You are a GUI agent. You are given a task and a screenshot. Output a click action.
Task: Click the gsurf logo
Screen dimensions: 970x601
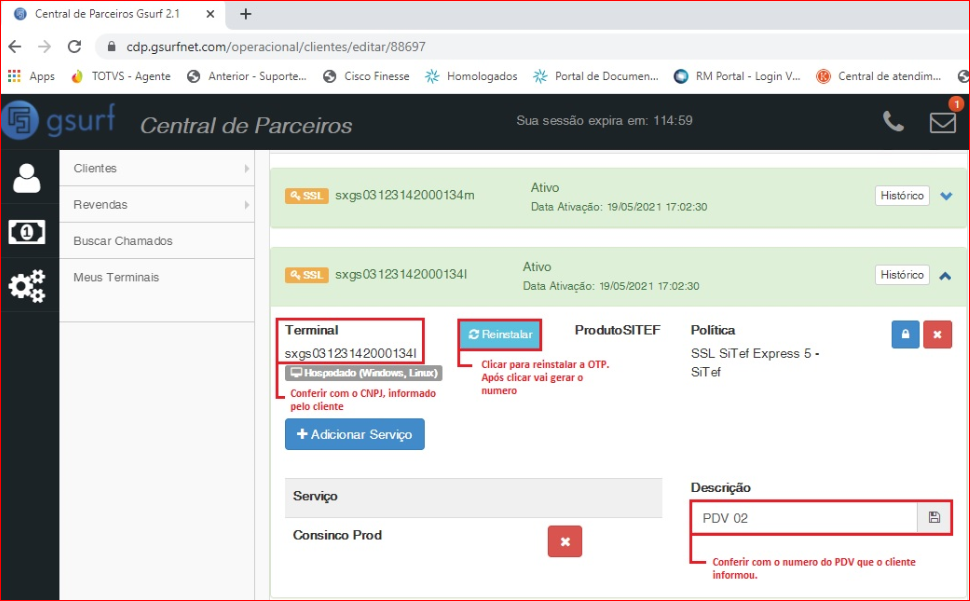(x=59, y=120)
